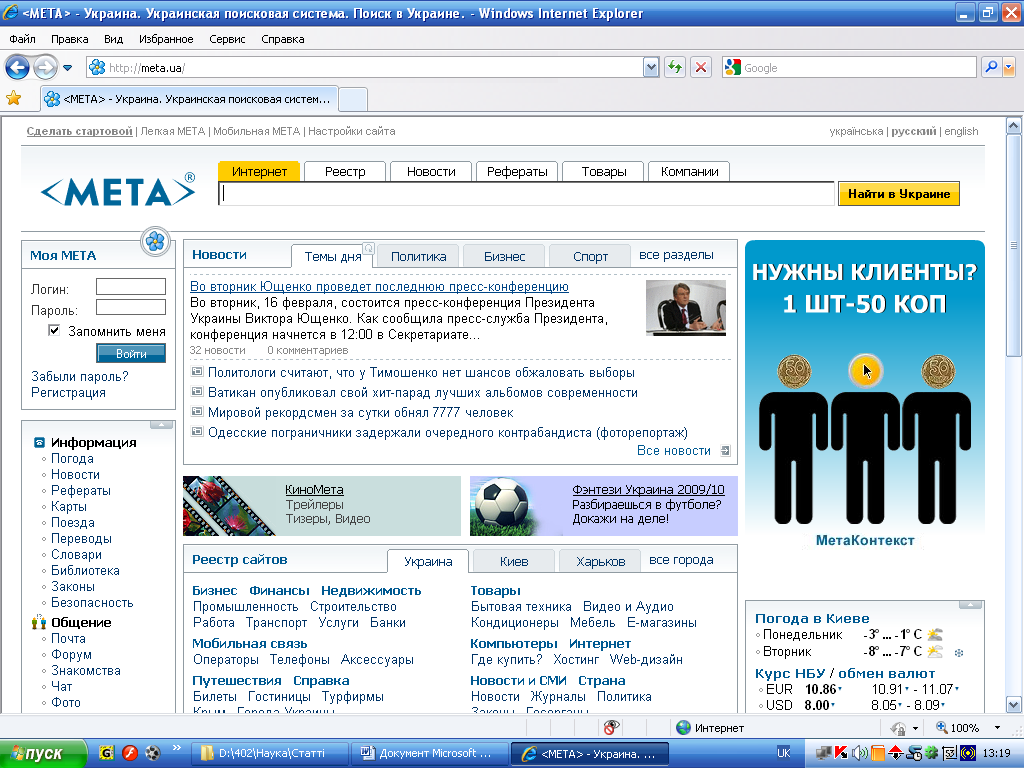Collapse the left Информация panel arrow
This screenshot has width=1024, height=768.
(x=161, y=425)
